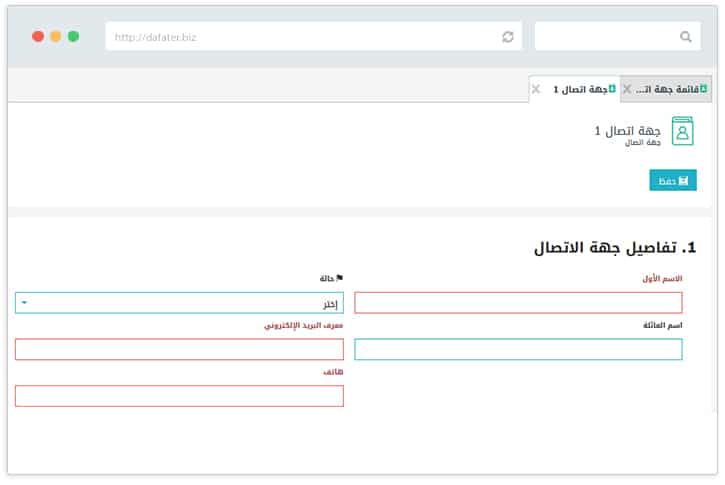Viewport: 725px width, 485px height.
Task: Click the flag icon next to حالة label
Action: pos(339,278)
